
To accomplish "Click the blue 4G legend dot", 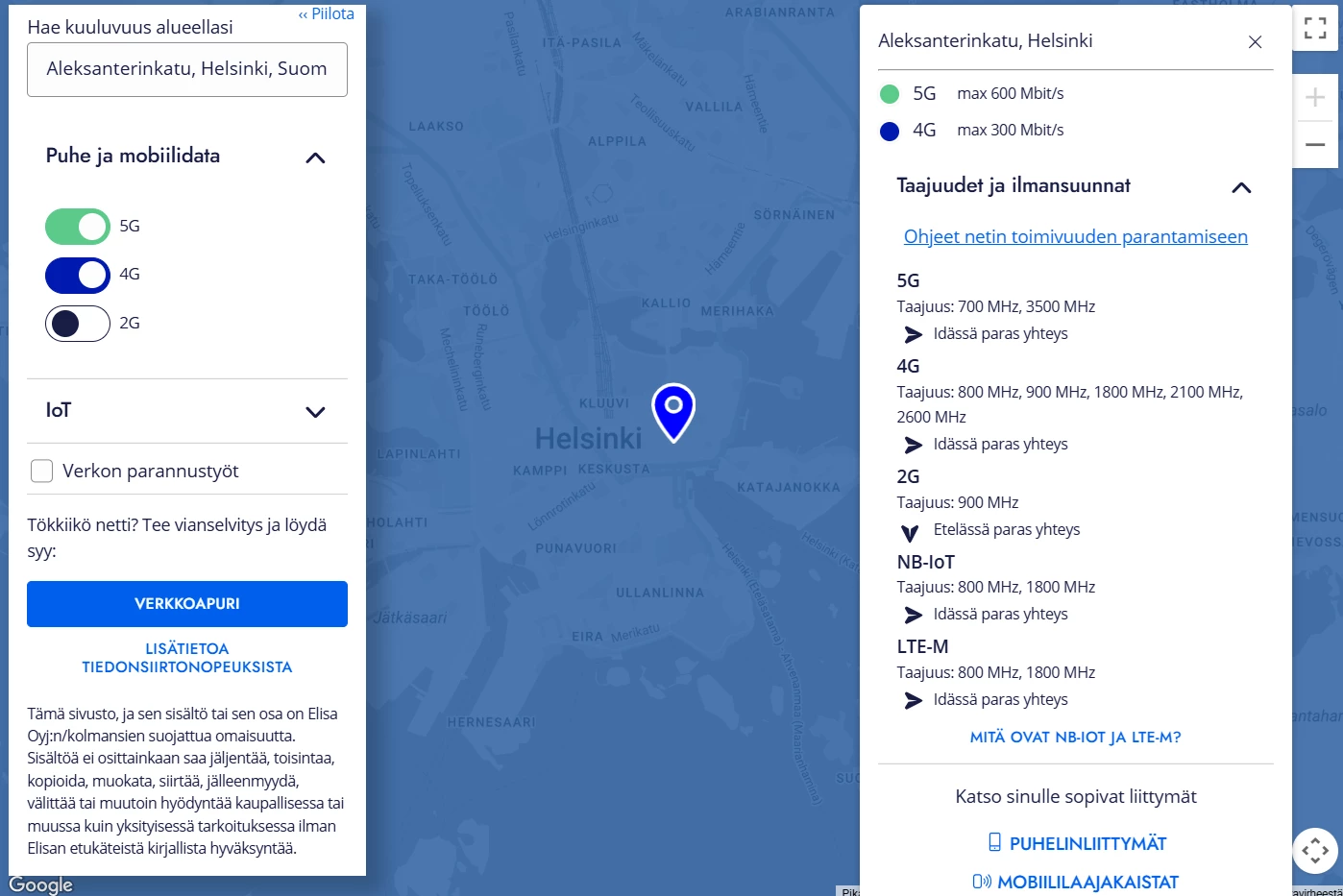I will point(890,131).
